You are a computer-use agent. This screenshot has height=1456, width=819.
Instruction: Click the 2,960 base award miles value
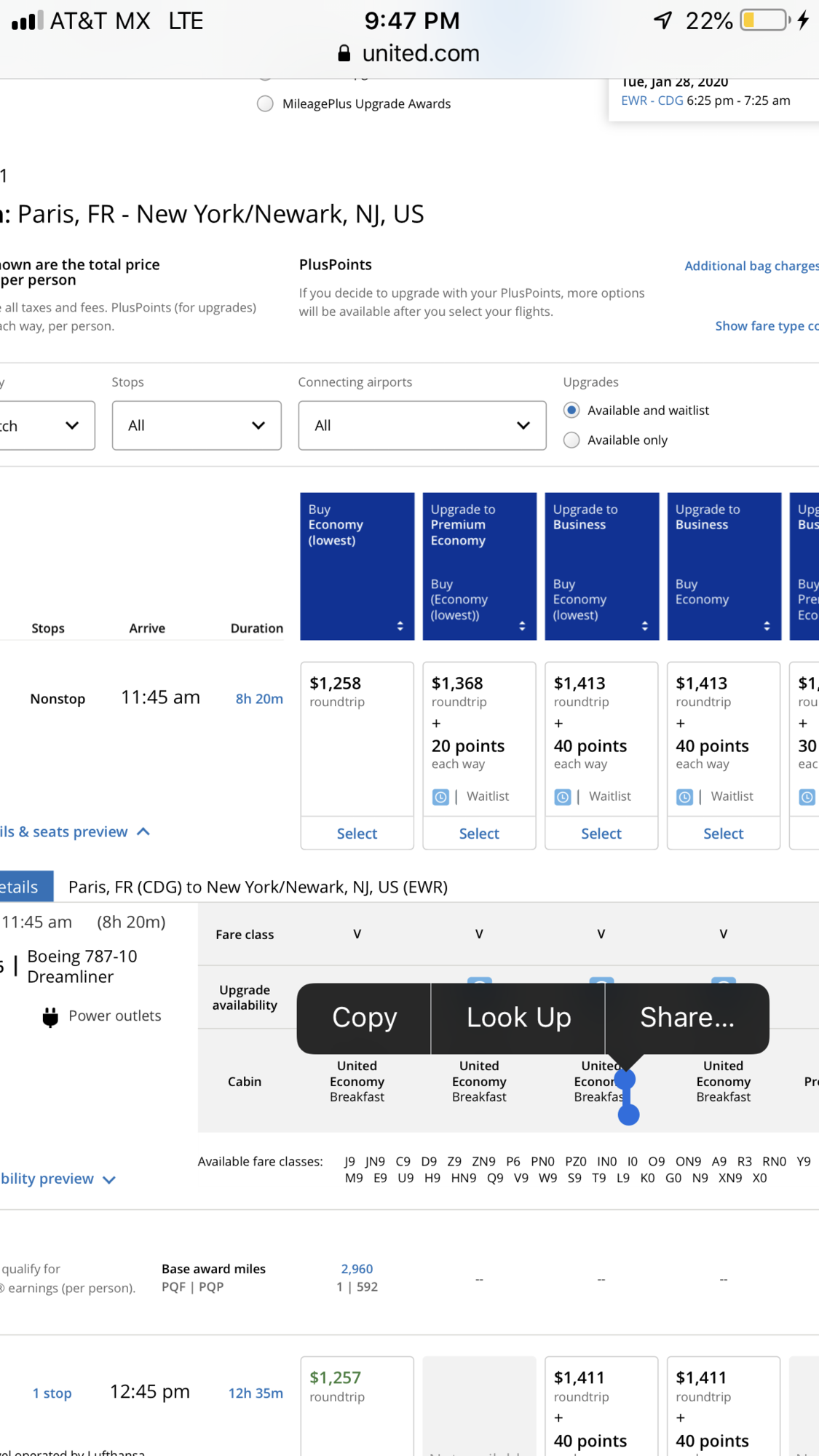coord(357,1269)
